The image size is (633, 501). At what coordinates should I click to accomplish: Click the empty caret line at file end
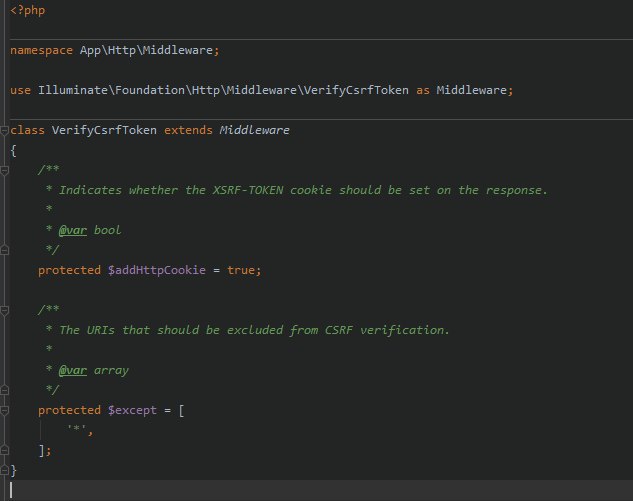coord(321,490)
